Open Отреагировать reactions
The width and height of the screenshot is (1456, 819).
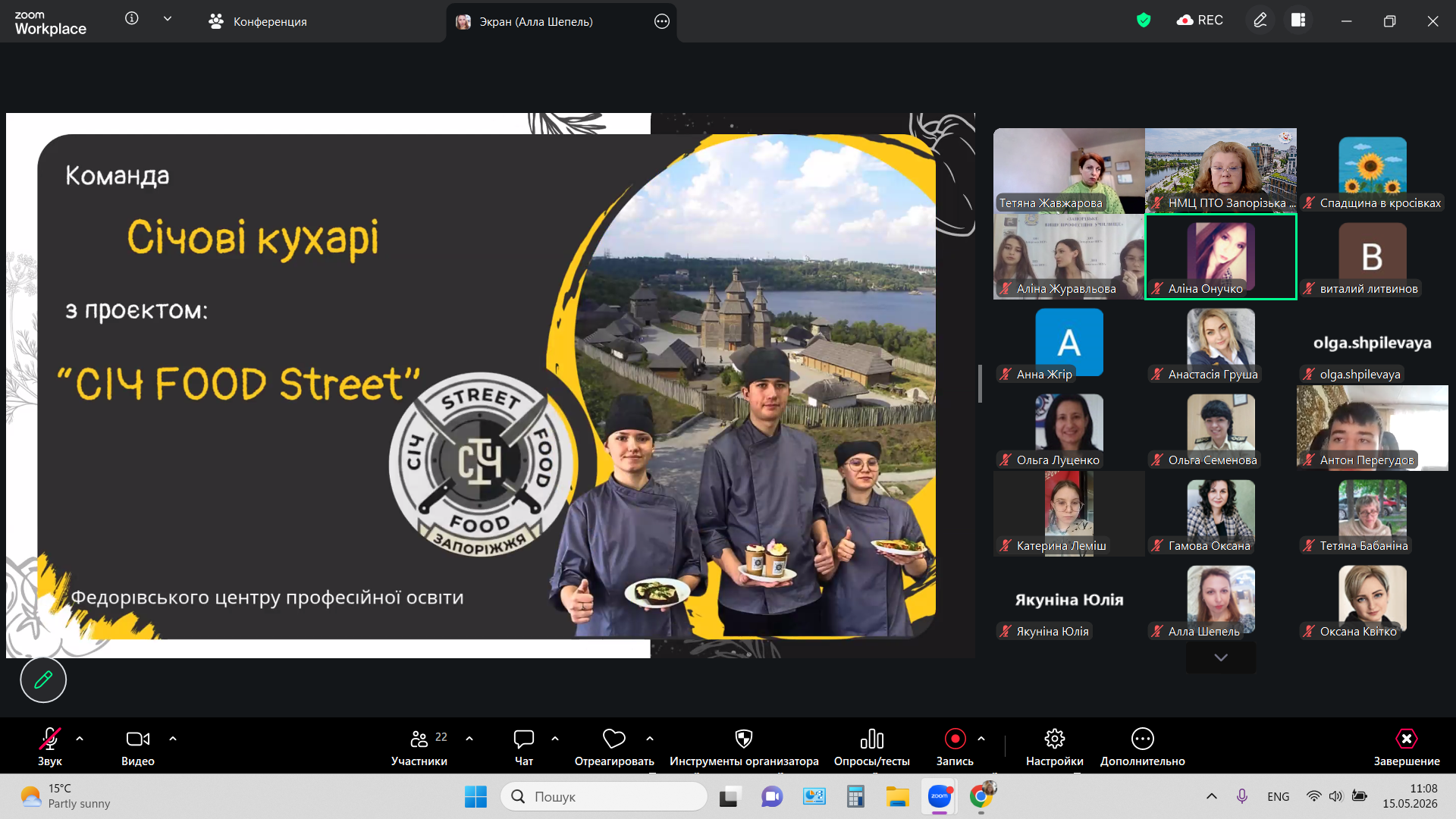point(614,746)
